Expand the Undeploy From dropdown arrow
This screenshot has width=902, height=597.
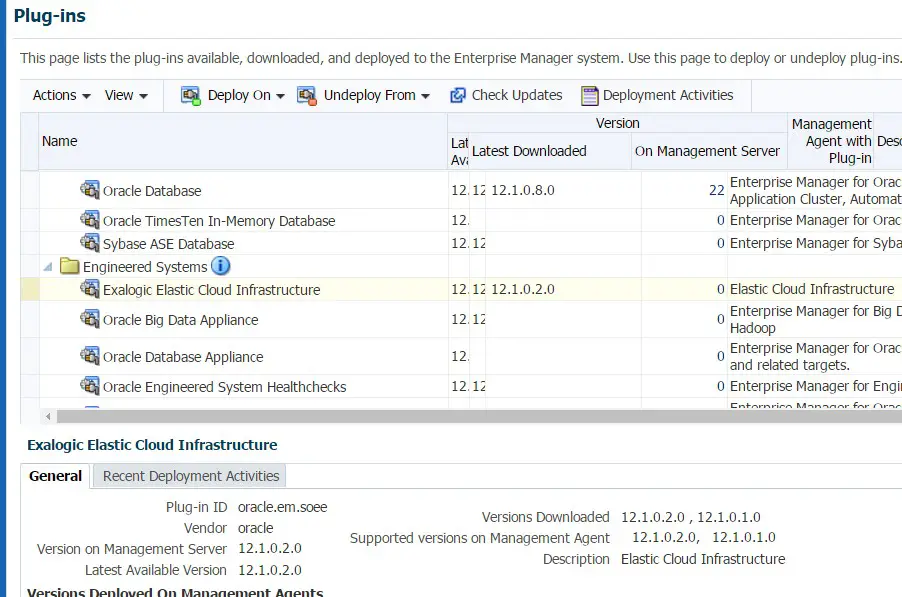point(426,96)
